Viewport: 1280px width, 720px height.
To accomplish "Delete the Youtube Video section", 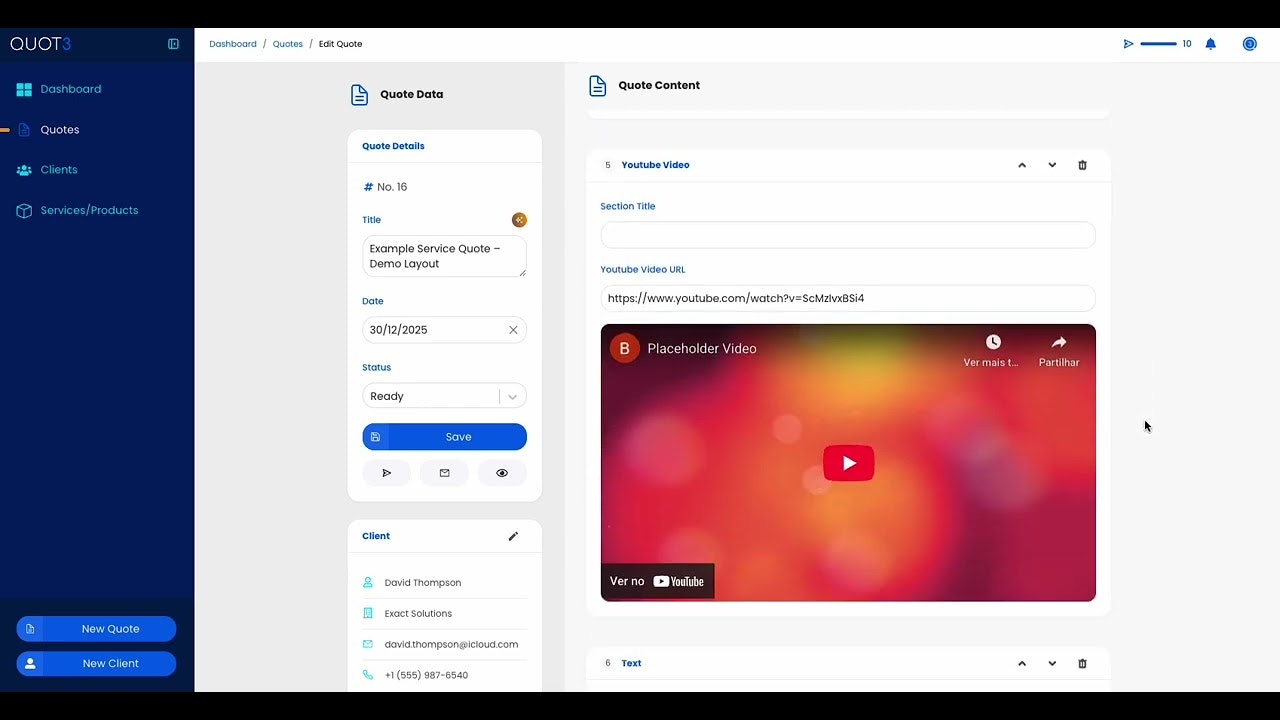I will click(x=1082, y=165).
